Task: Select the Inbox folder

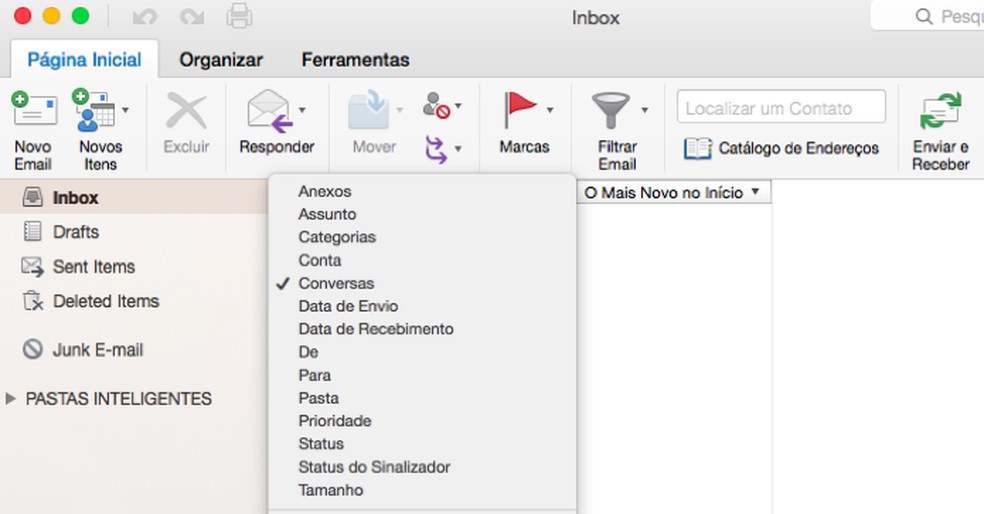Action: click(x=134, y=198)
